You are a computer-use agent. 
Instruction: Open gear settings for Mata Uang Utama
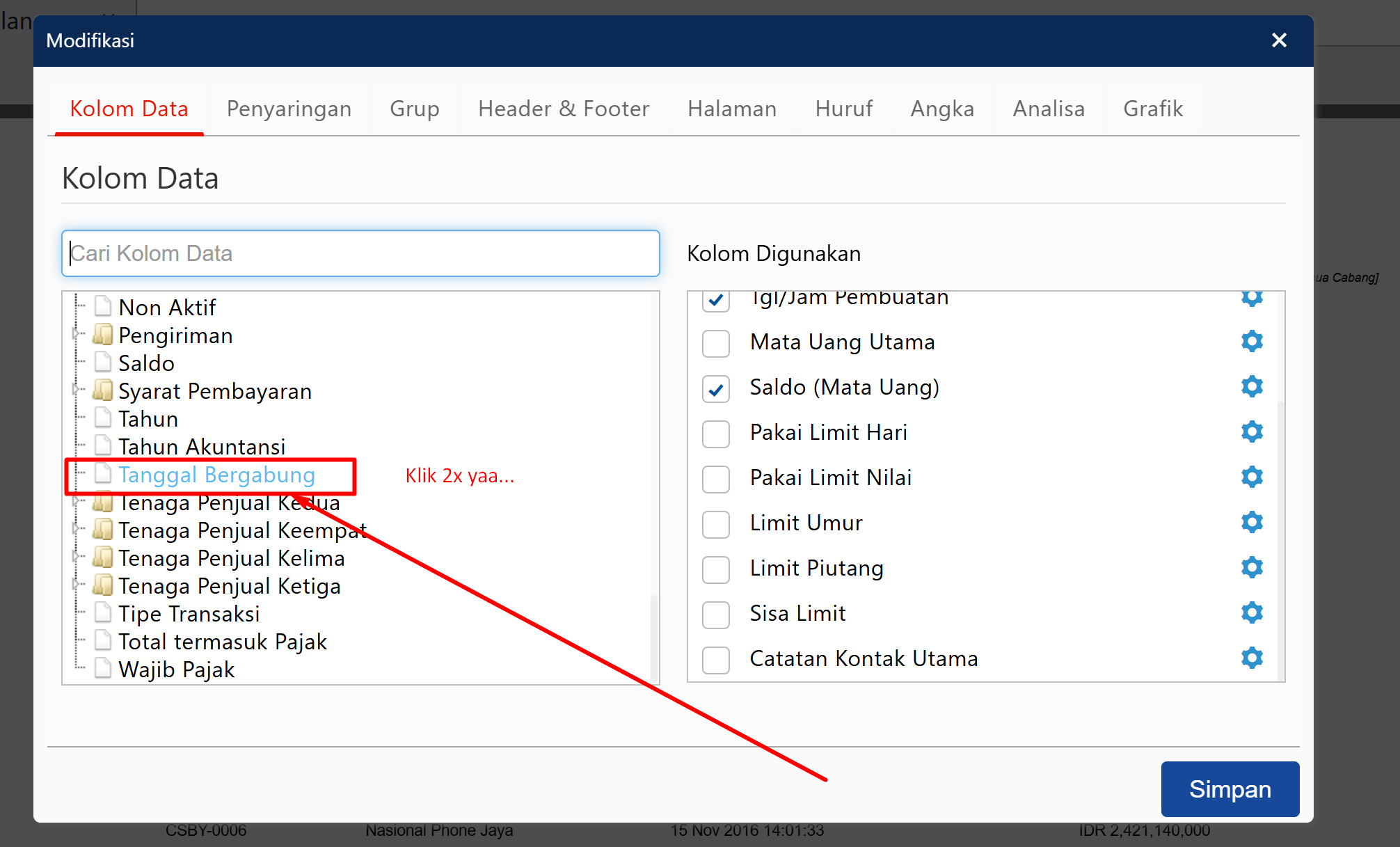[x=1251, y=341]
